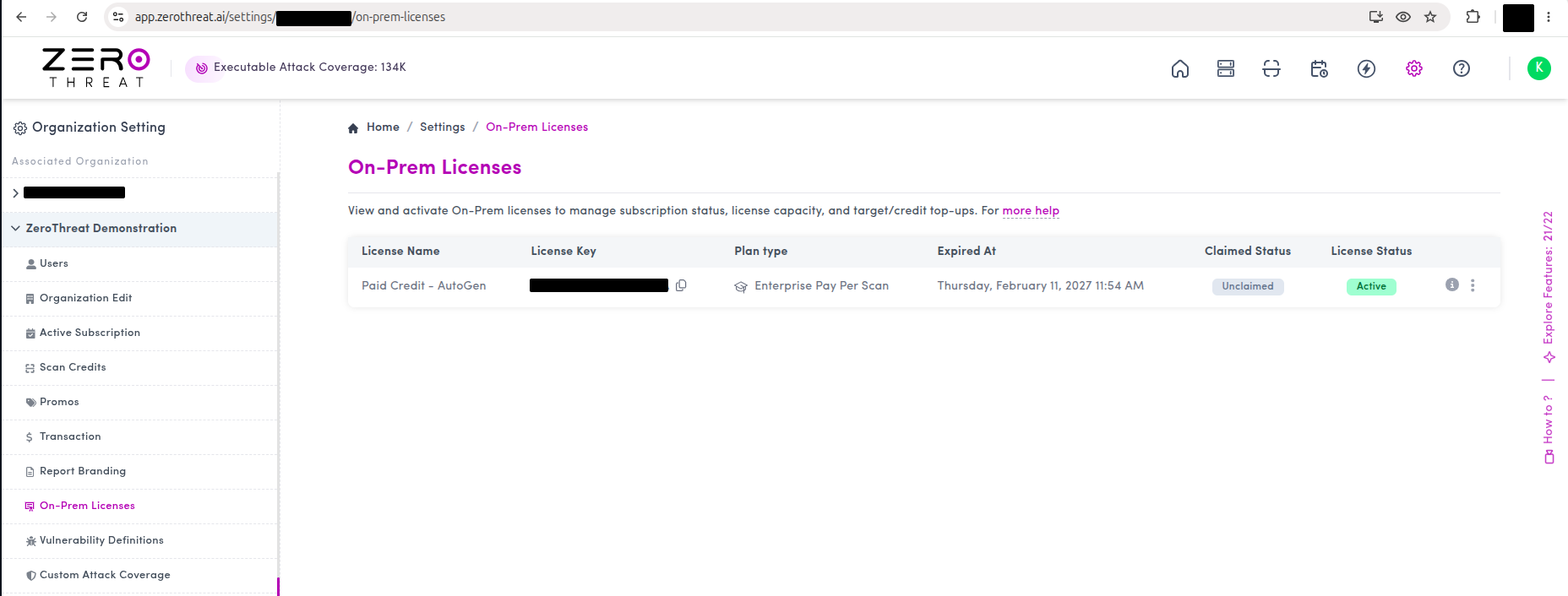Viewport: 1568px width, 596px height.
Task: Show license info icon for Paid Credit row
Action: tap(1452, 284)
